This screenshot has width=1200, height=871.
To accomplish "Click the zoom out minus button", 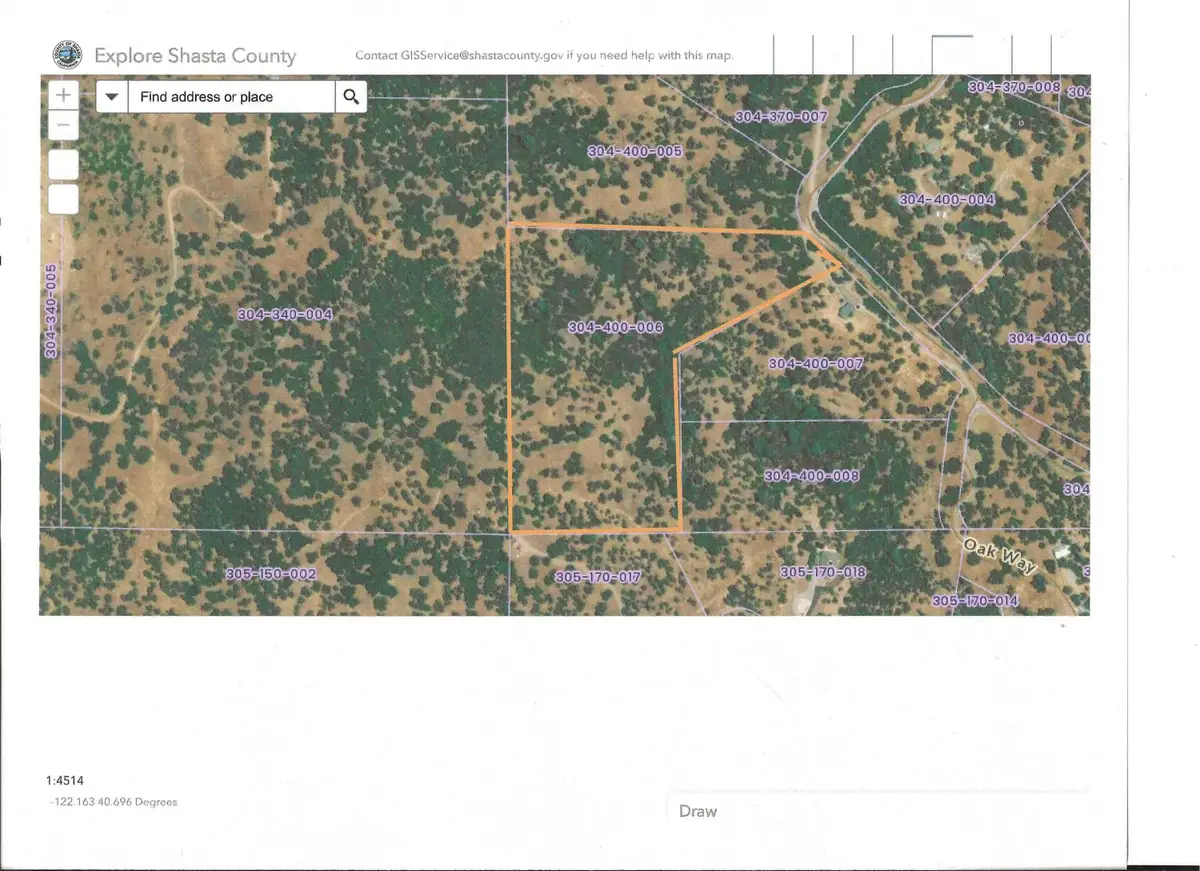I will pyautogui.click(x=63, y=124).
